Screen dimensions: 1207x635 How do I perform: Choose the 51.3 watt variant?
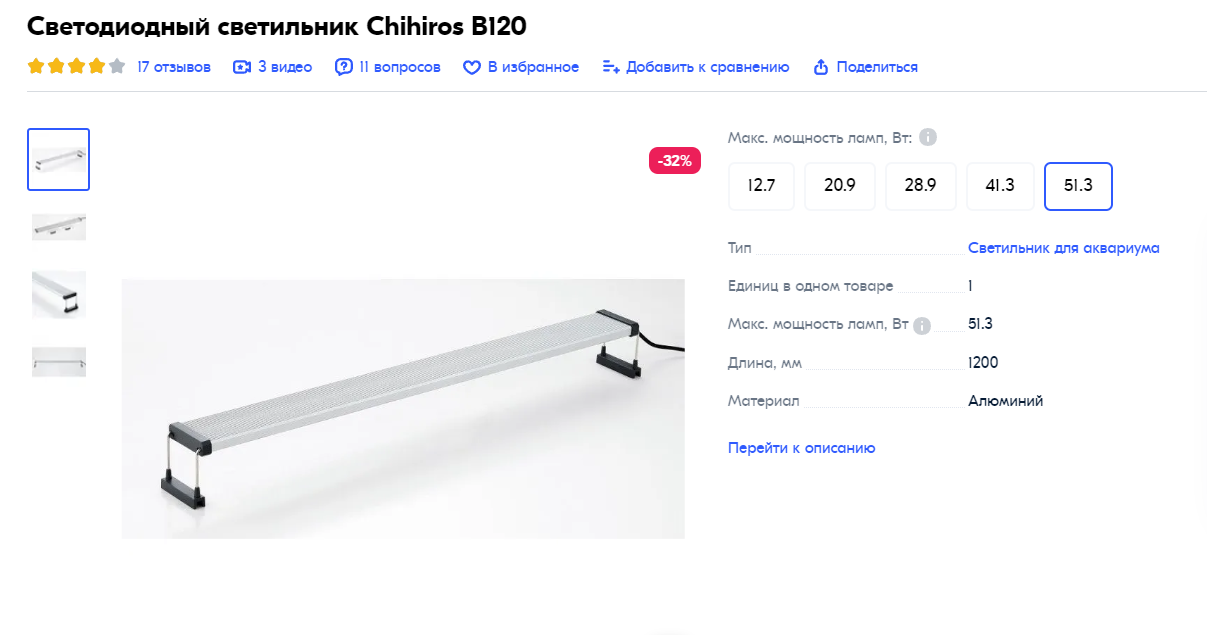pyautogui.click(x=1078, y=186)
